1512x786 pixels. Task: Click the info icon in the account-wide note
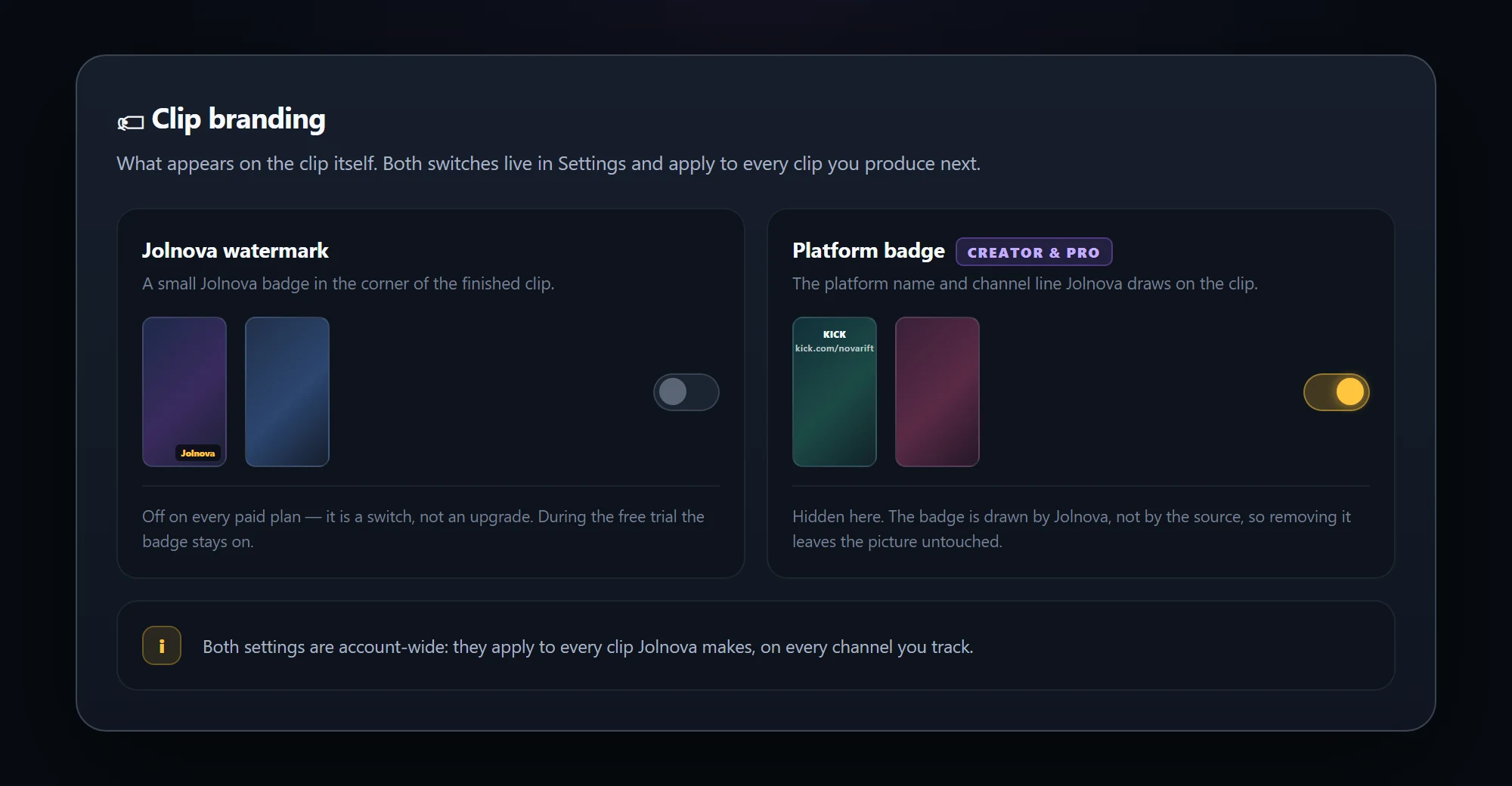point(162,645)
